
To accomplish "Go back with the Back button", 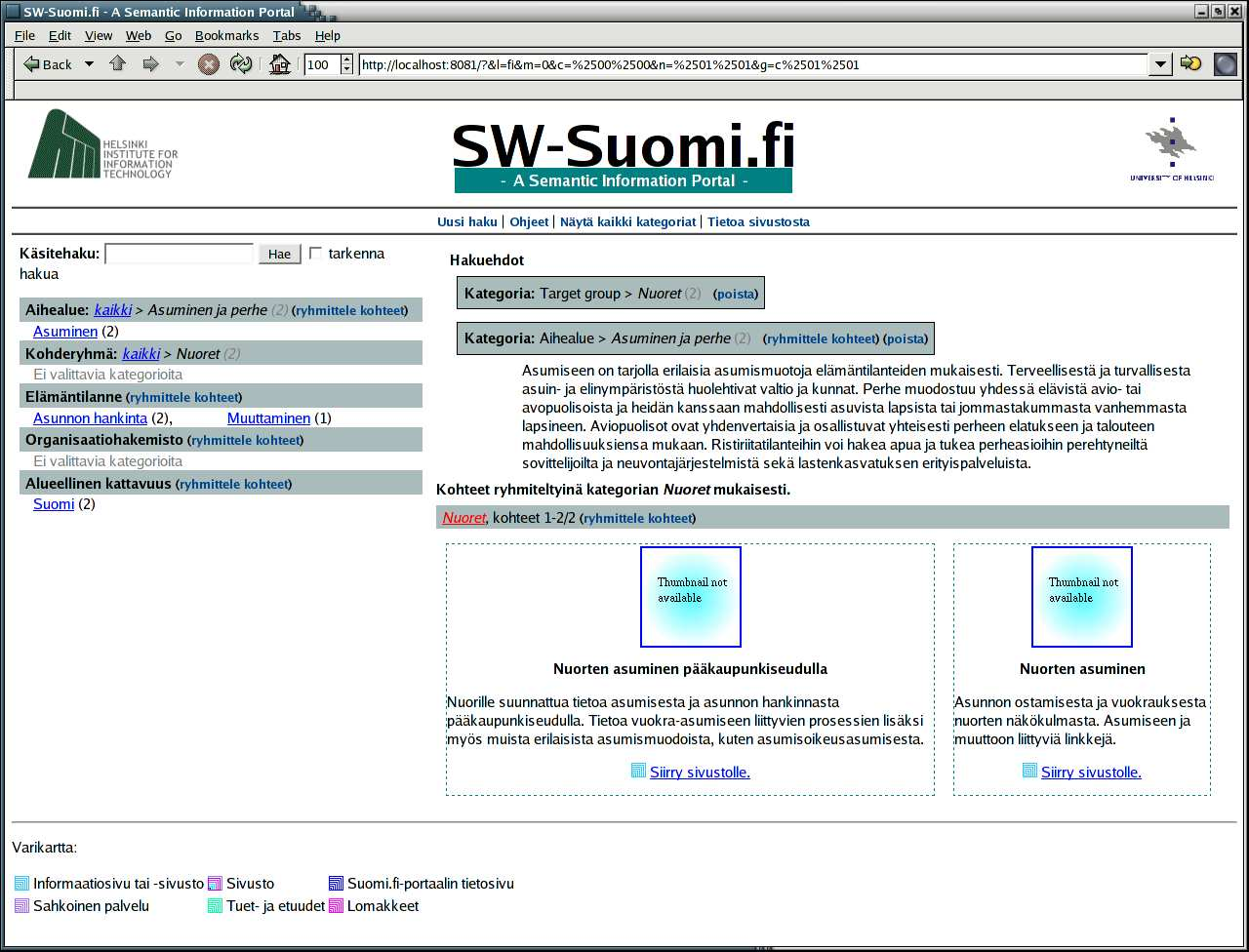I will [x=48, y=64].
